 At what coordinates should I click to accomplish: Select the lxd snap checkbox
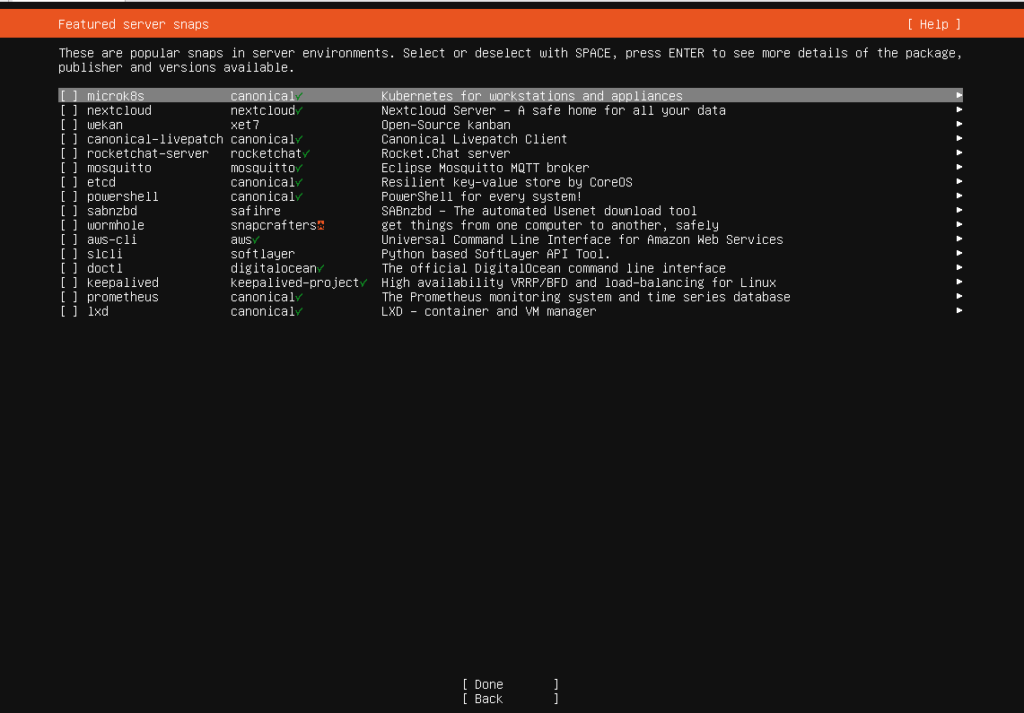(x=69, y=311)
